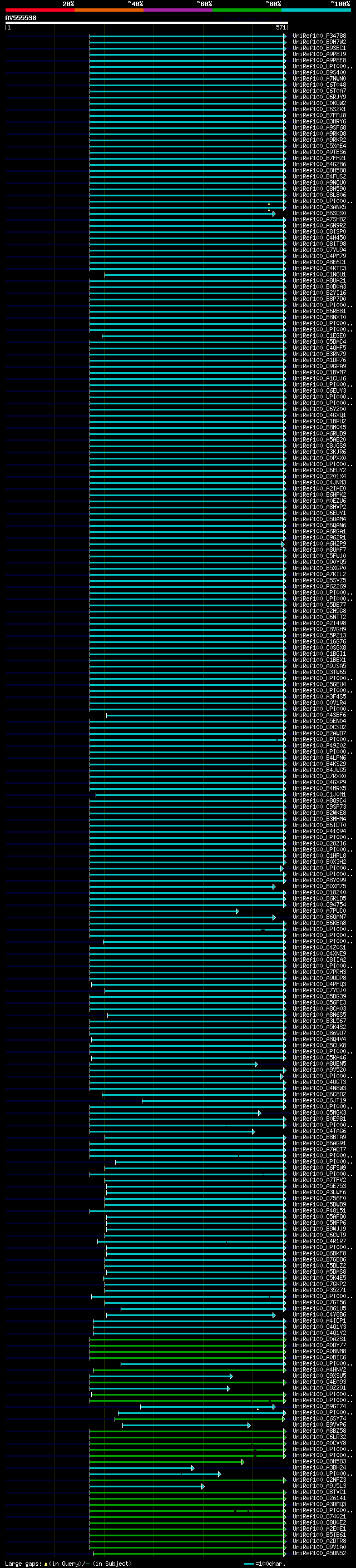Select hit label UniRef100_Q861U5
The height and width of the screenshot is (1568, 356).
[x=319, y=1308]
